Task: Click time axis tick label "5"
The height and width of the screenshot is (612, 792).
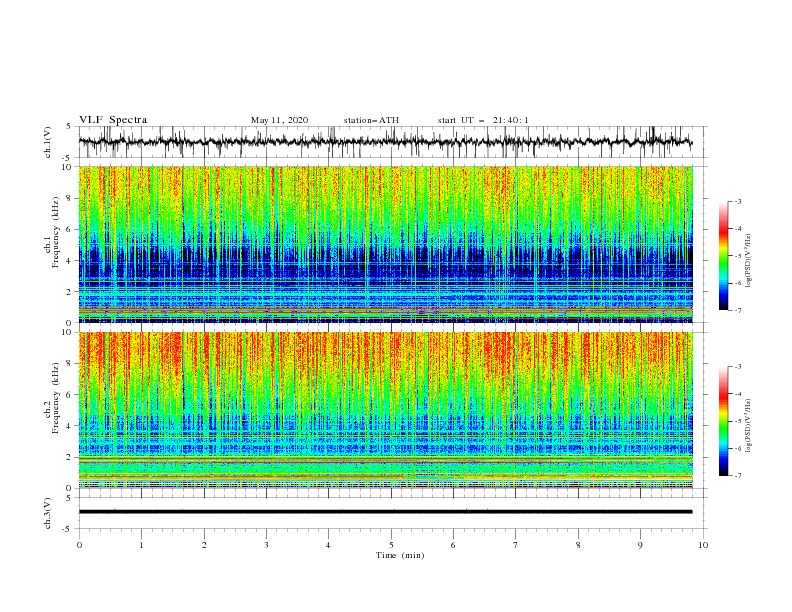Action: click(x=391, y=545)
